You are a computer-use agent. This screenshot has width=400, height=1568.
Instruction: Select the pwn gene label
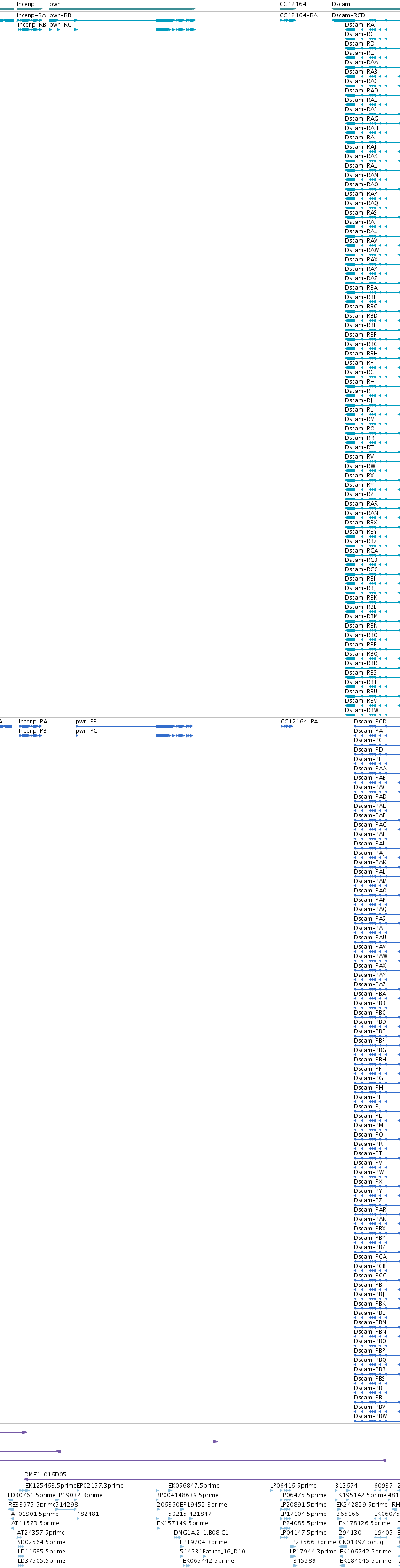55,4
